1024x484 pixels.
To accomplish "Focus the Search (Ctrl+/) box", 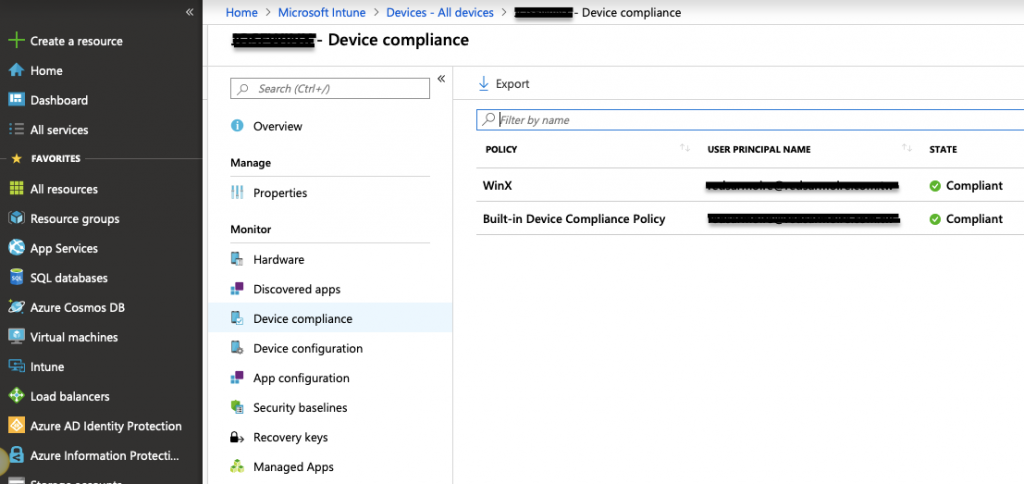I will click(x=330, y=88).
